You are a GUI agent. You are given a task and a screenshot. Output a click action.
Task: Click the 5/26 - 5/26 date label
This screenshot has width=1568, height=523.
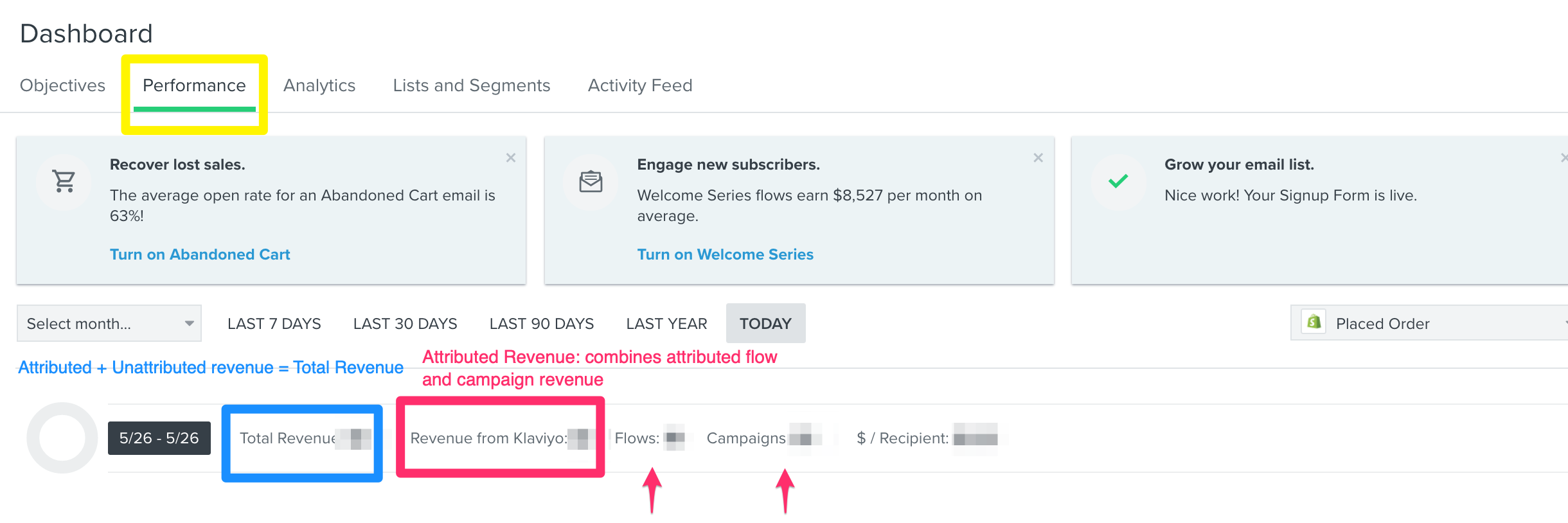coord(159,438)
